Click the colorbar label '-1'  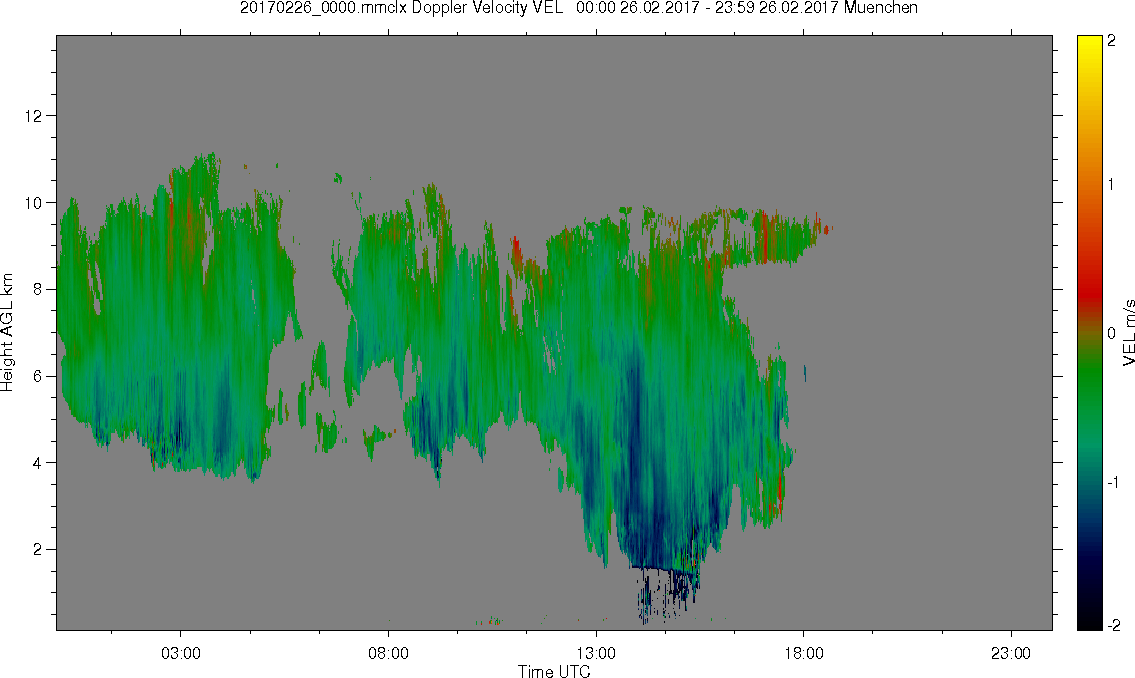[x=1113, y=483]
